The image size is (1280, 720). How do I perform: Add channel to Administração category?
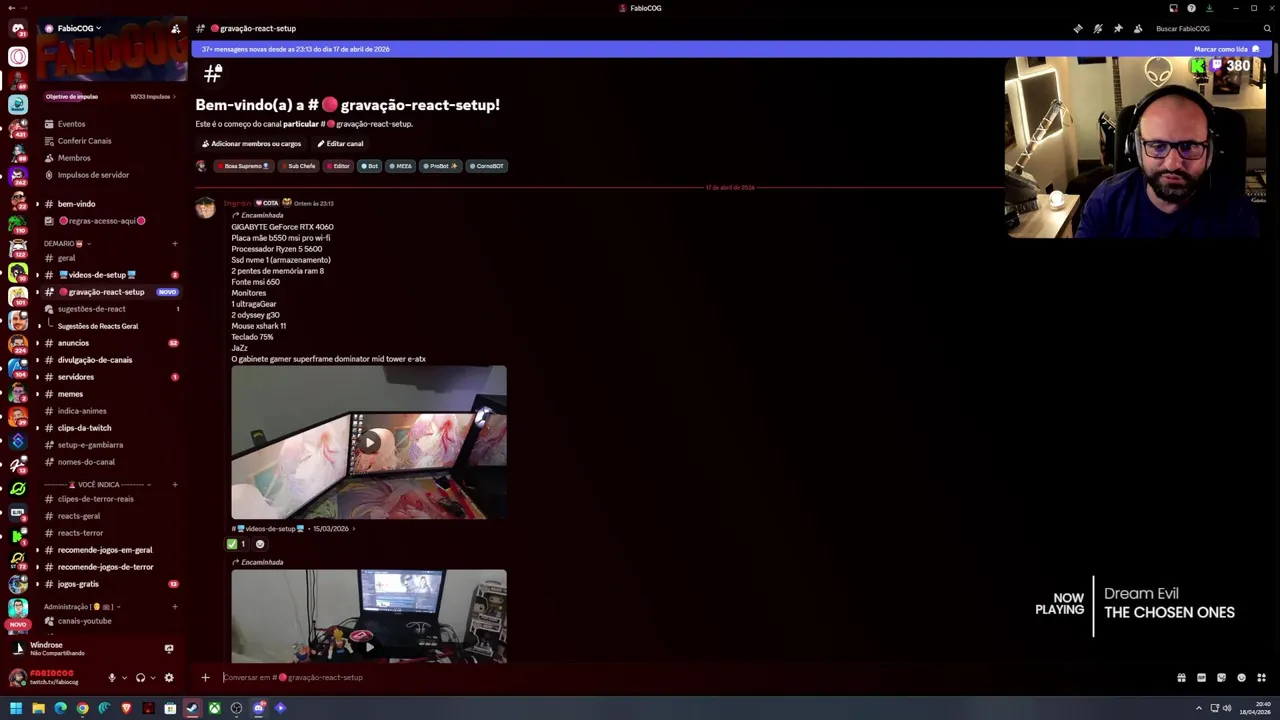click(175, 607)
